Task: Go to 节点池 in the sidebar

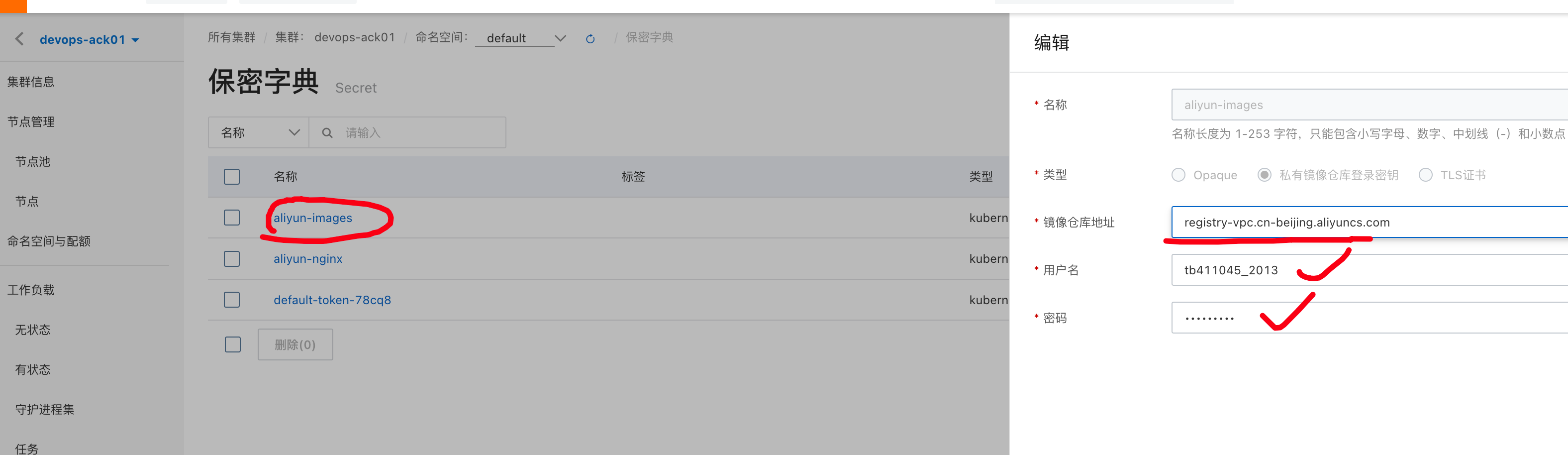Action: point(33,161)
